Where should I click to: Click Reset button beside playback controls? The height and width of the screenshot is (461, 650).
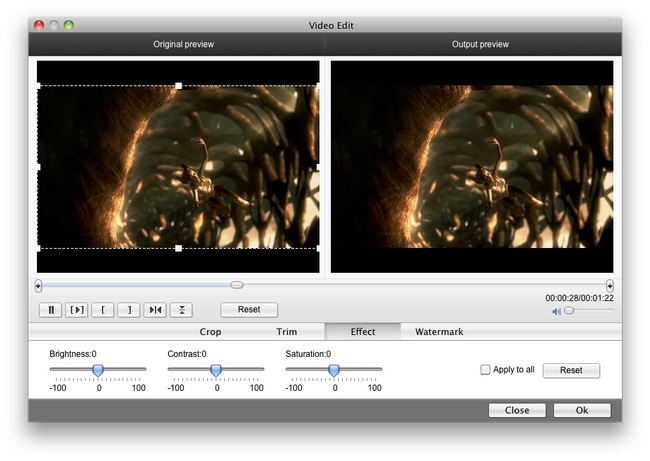click(249, 310)
